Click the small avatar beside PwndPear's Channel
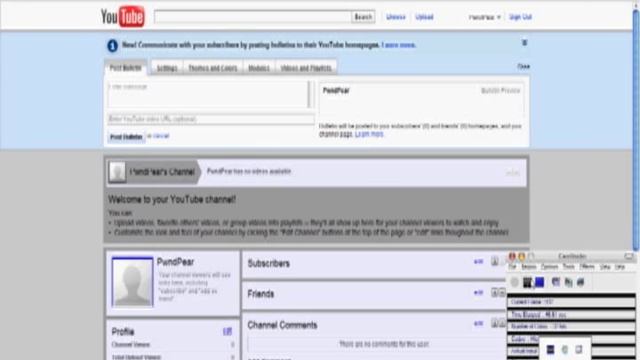 [x=117, y=172]
